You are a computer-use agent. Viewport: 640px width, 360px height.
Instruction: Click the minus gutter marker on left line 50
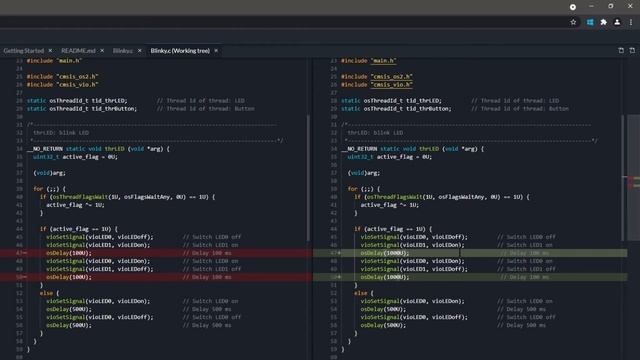click(25, 277)
